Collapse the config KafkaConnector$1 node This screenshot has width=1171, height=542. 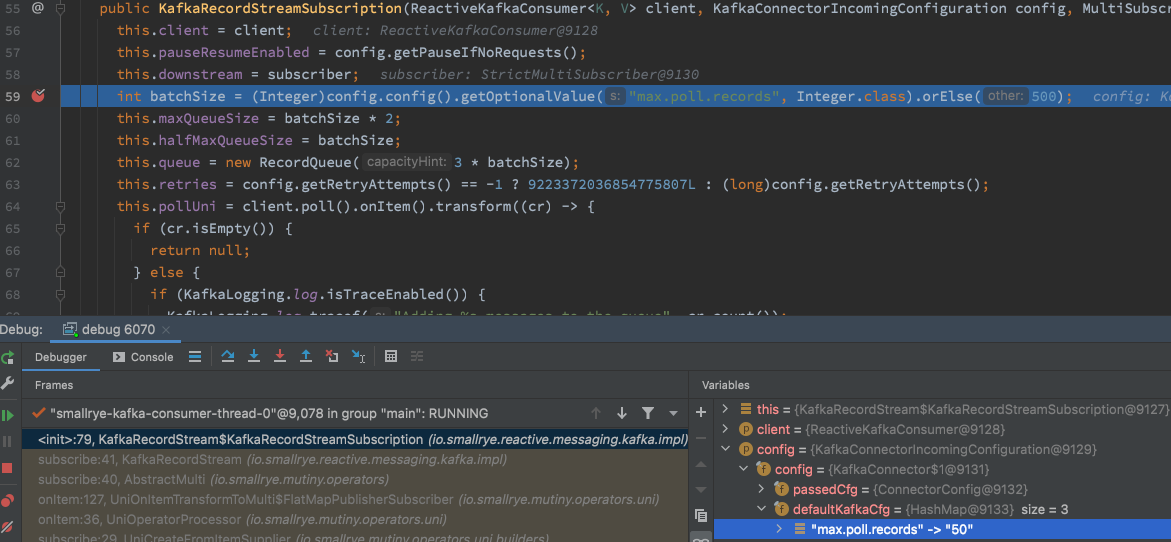[x=743, y=469]
